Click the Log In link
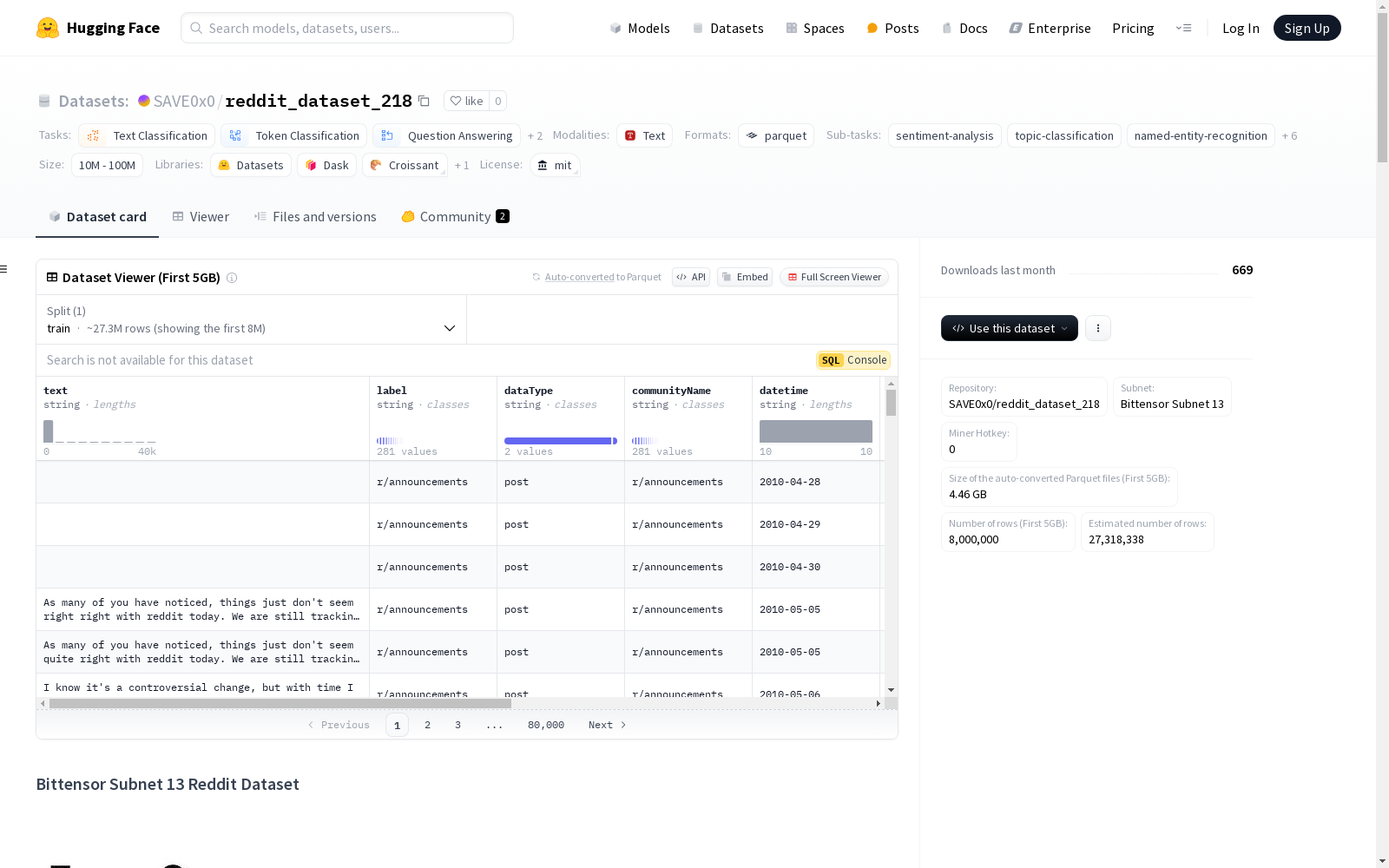This screenshot has width=1389, height=868. [1241, 28]
